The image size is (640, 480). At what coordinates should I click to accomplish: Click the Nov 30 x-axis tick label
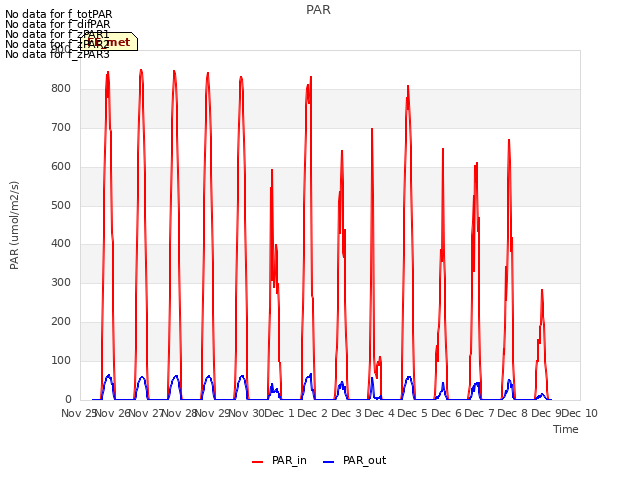click(246, 413)
